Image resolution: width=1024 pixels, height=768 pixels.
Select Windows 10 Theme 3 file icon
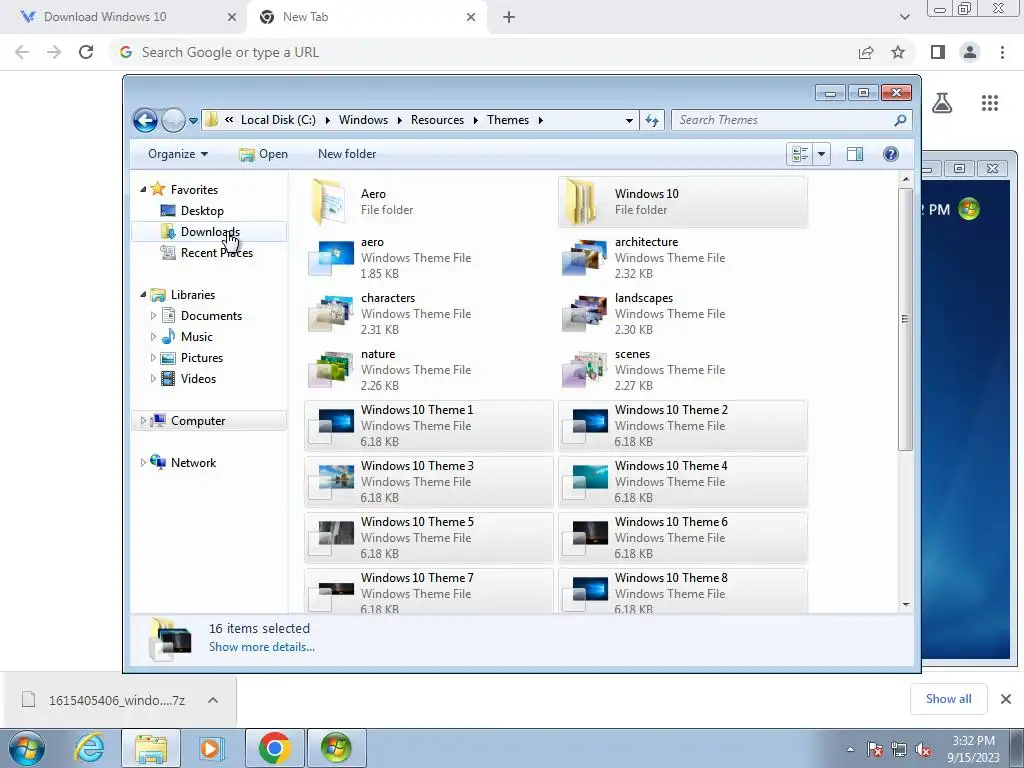coord(331,481)
